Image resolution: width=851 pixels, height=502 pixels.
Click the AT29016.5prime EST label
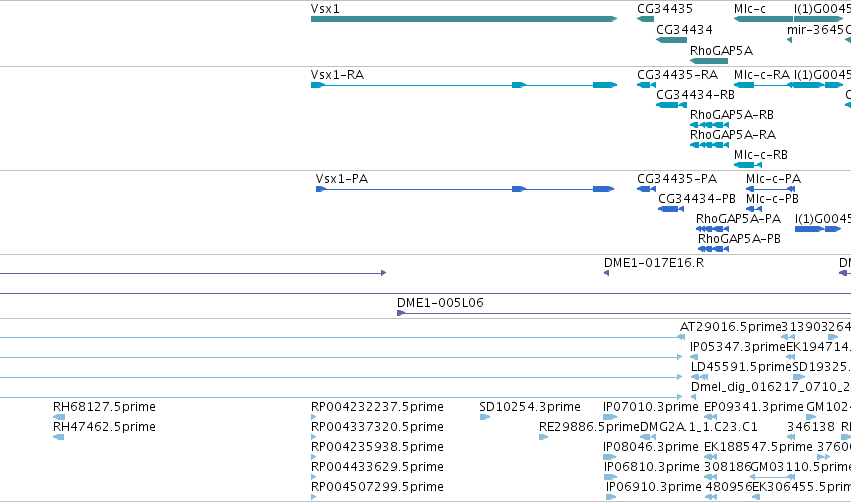[x=730, y=327]
